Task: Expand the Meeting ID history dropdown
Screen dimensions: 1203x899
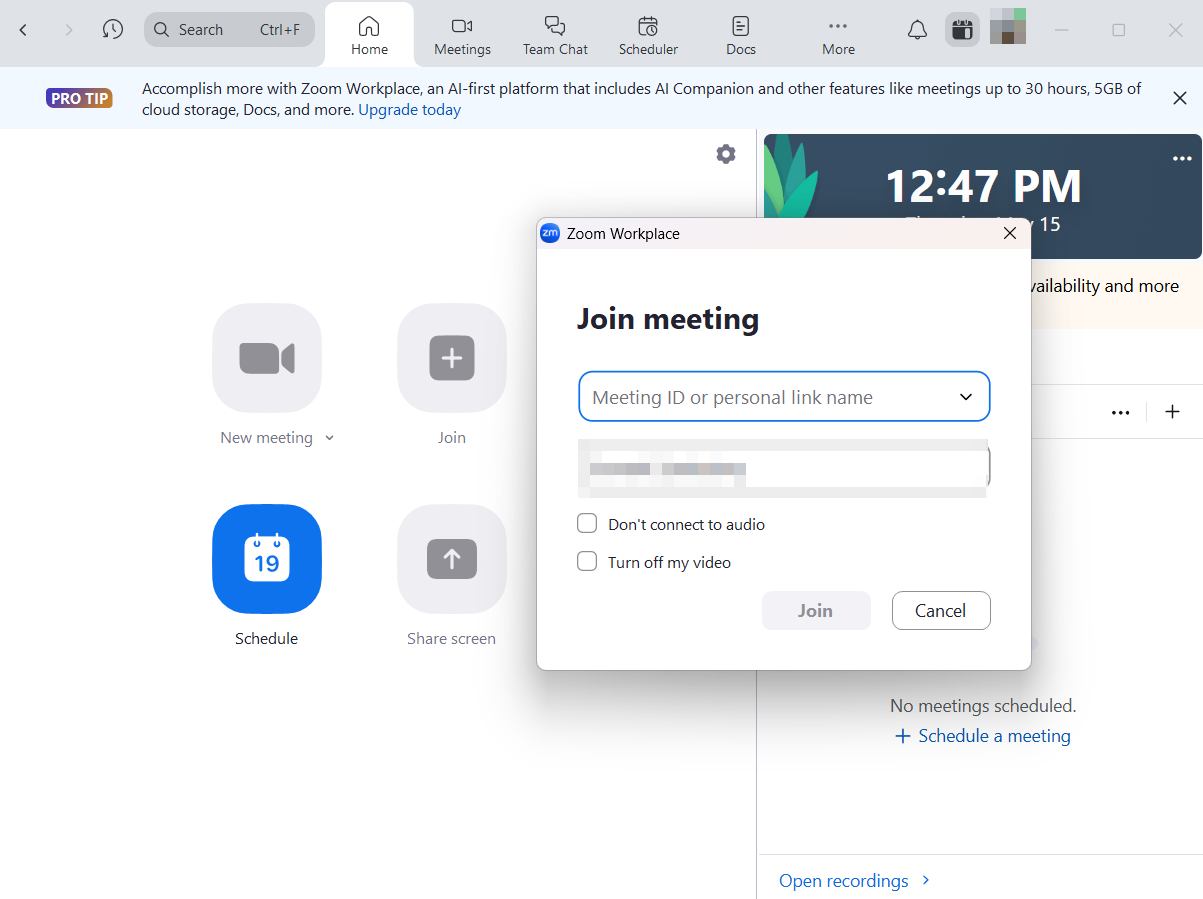Action: [966, 397]
